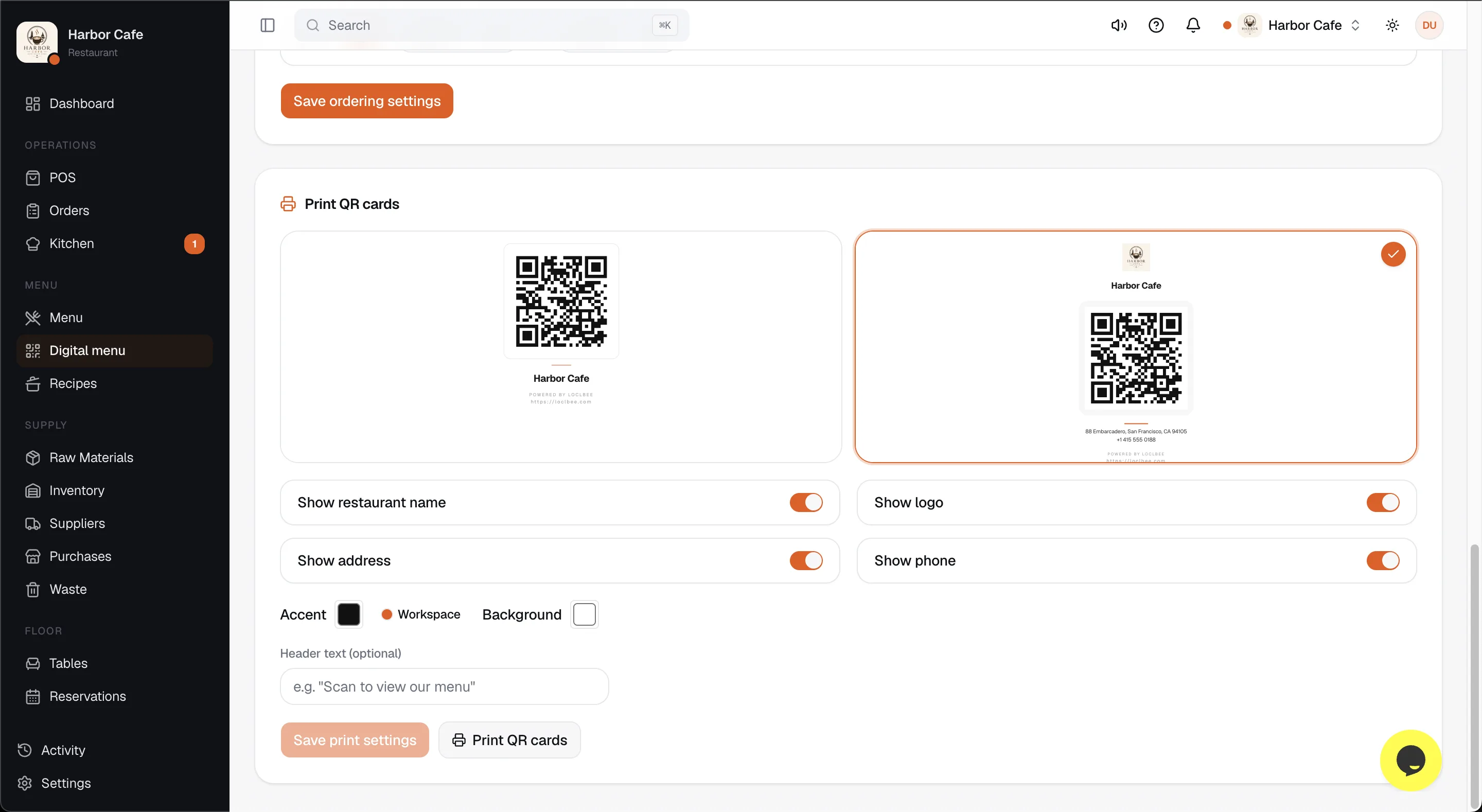This screenshot has width=1482, height=812.
Task: Click the Recipes icon
Action: pyautogui.click(x=33, y=383)
